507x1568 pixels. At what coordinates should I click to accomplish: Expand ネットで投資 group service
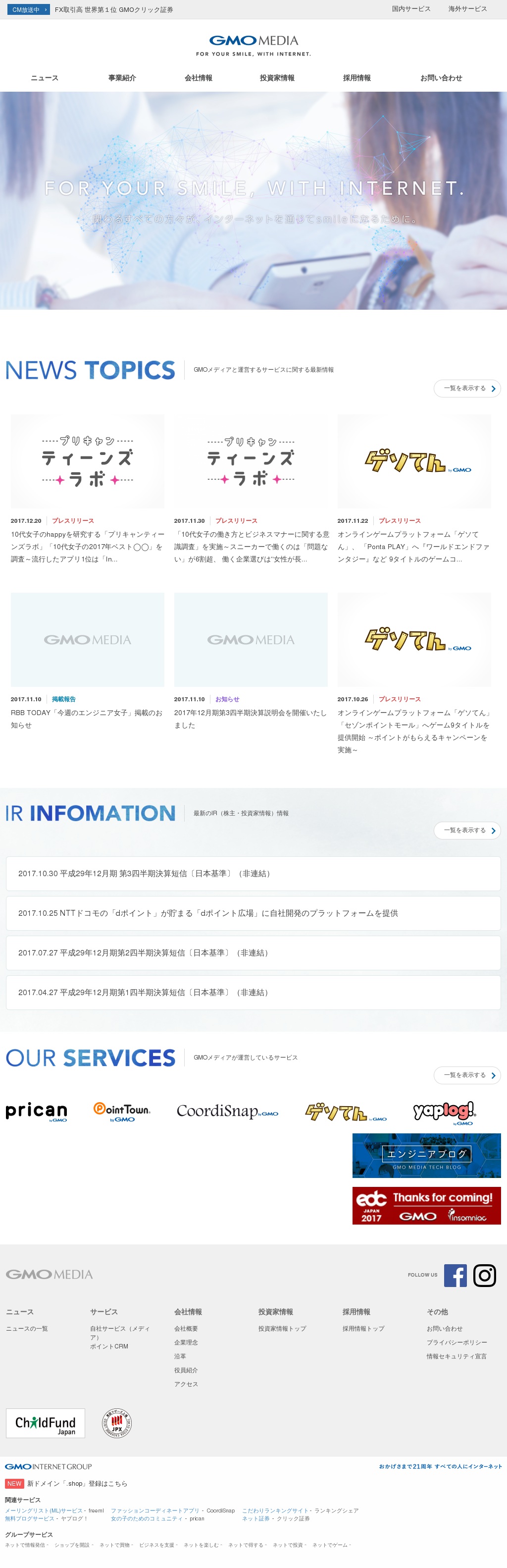pyautogui.click(x=289, y=1545)
